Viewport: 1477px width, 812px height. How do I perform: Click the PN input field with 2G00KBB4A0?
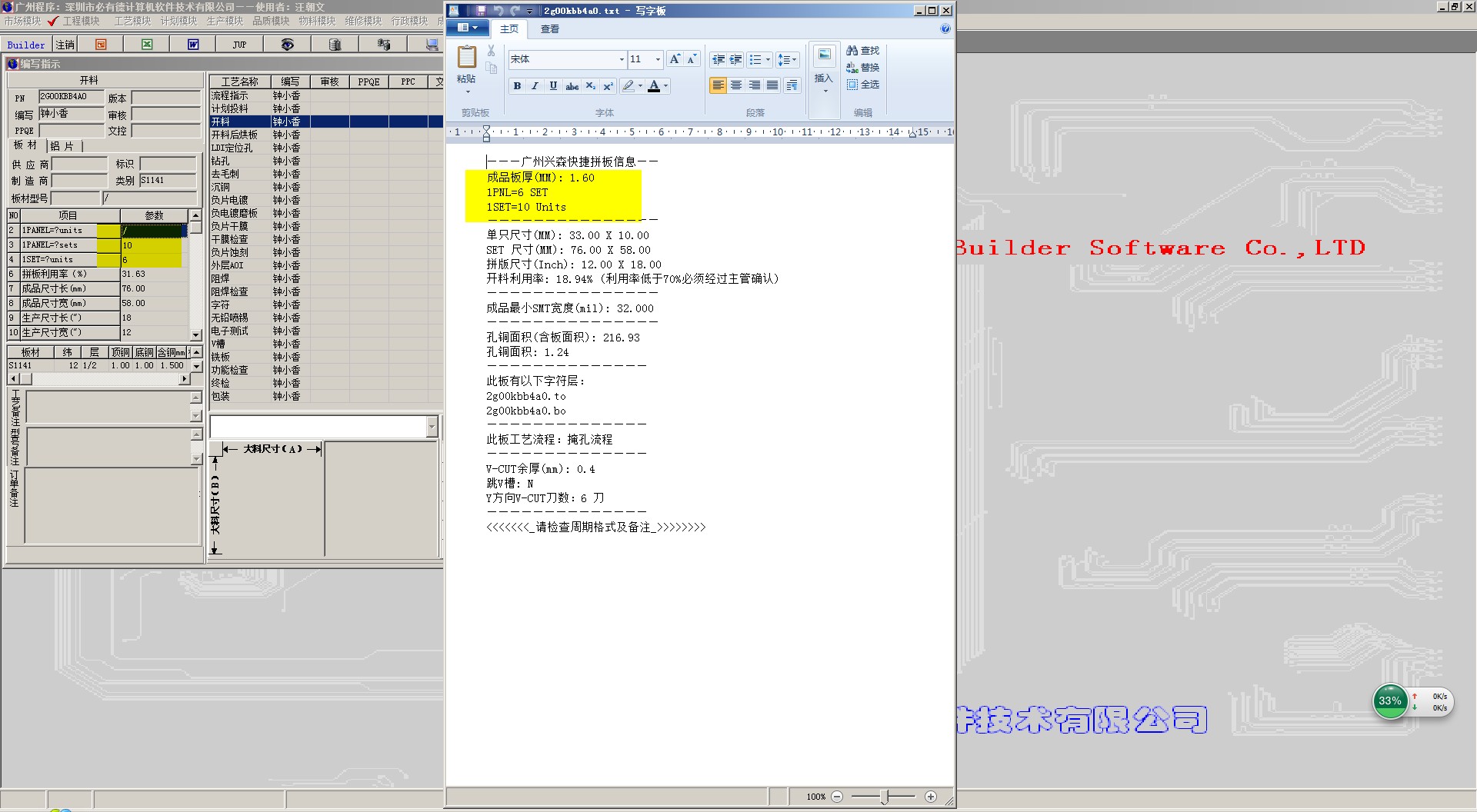coord(71,97)
